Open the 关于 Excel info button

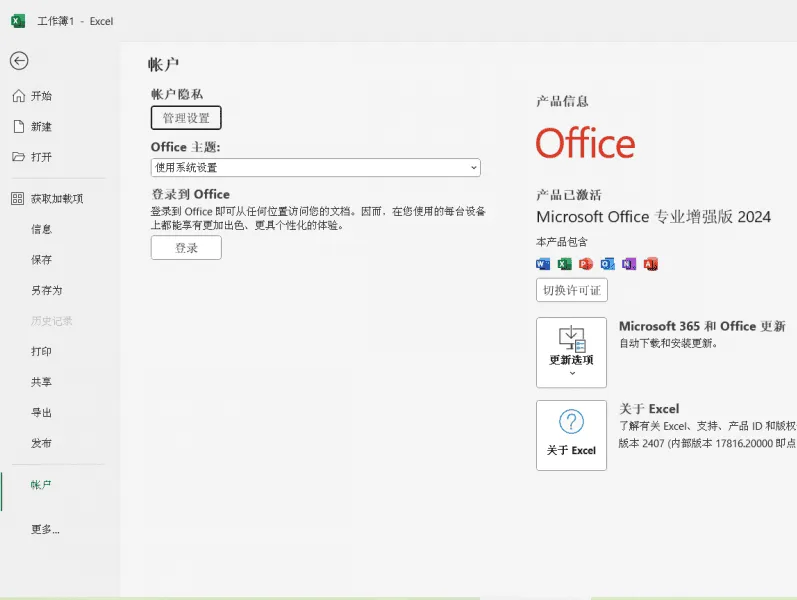571,435
